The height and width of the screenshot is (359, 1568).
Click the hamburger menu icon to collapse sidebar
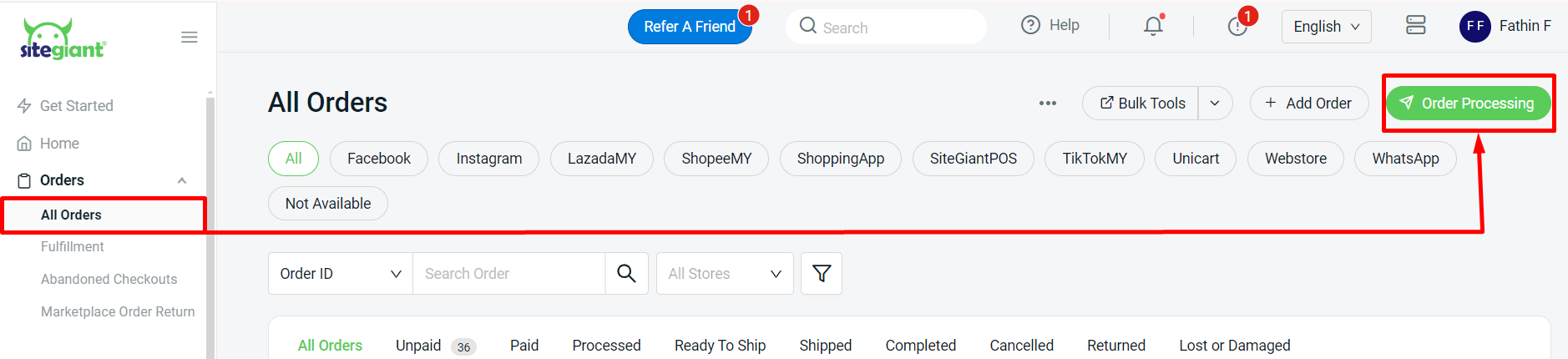click(x=190, y=38)
